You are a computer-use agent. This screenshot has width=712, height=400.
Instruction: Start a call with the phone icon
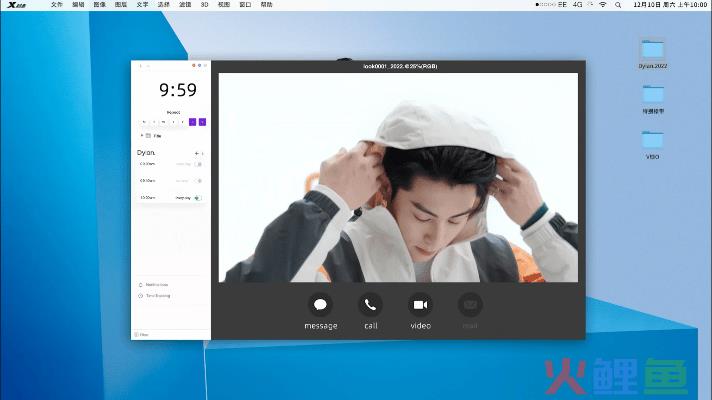370,305
